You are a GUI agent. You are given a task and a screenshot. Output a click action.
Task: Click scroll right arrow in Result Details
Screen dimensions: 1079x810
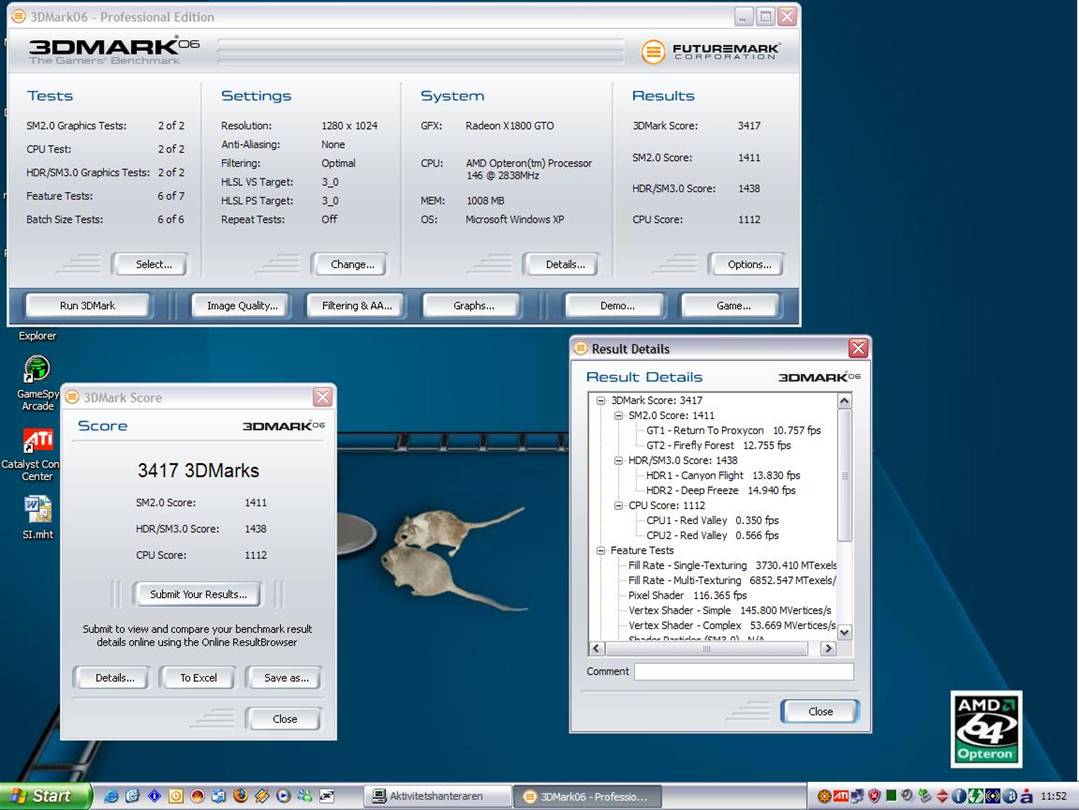(829, 648)
